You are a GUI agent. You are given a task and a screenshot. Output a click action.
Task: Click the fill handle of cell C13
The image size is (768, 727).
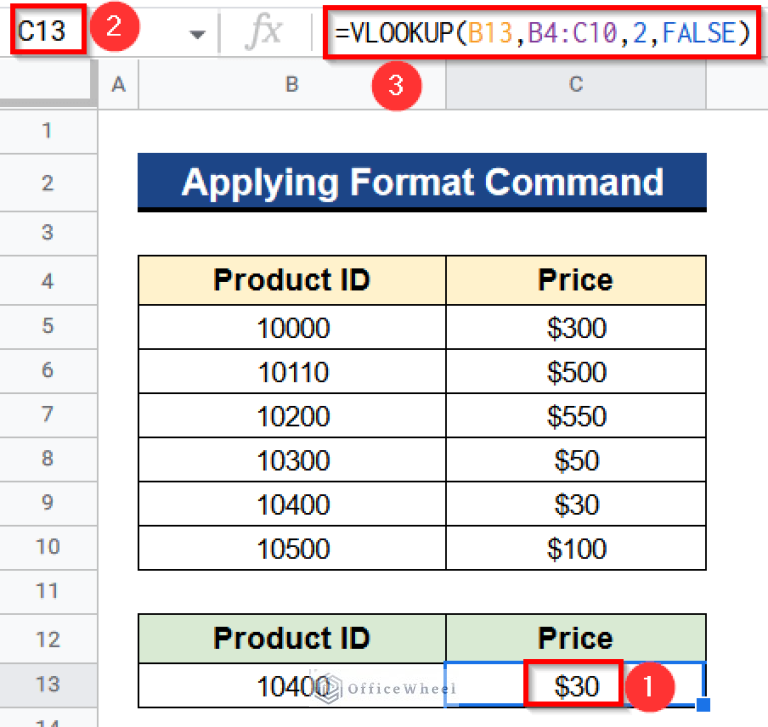(705, 706)
